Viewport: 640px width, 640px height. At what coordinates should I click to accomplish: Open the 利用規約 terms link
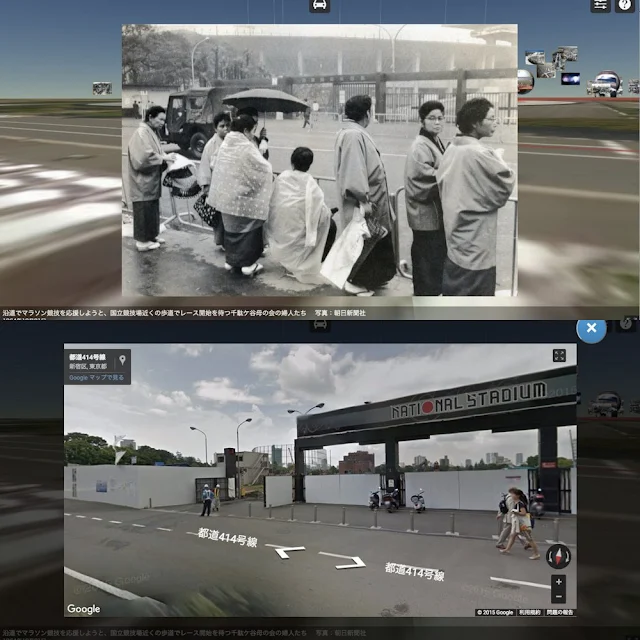click(x=530, y=612)
